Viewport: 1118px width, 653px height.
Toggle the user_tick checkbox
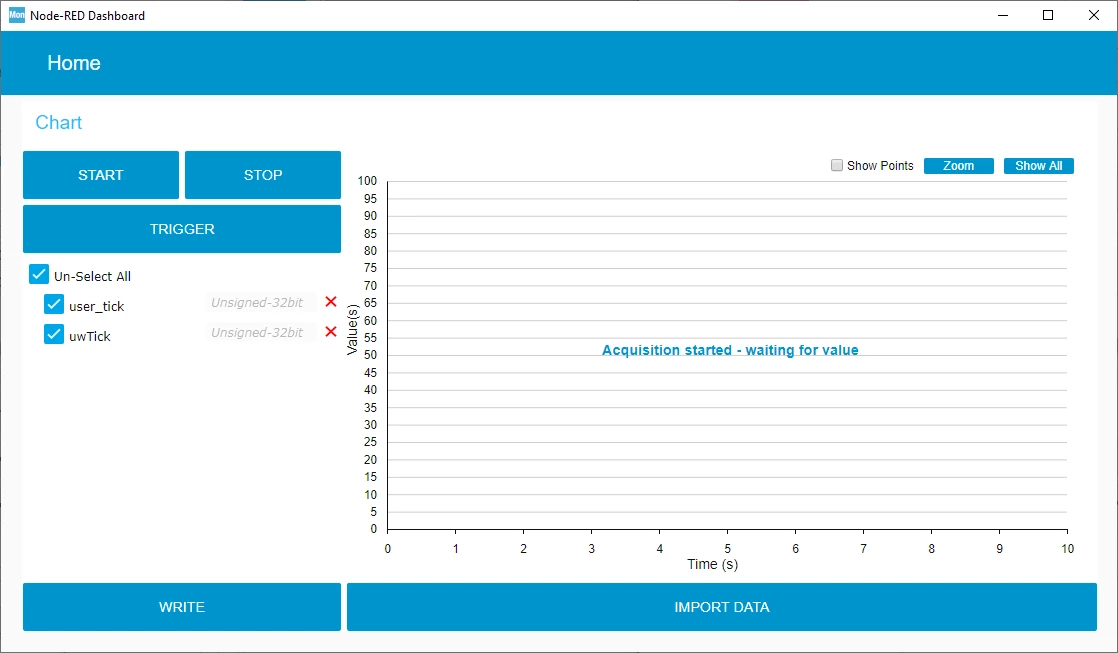click(x=54, y=304)
